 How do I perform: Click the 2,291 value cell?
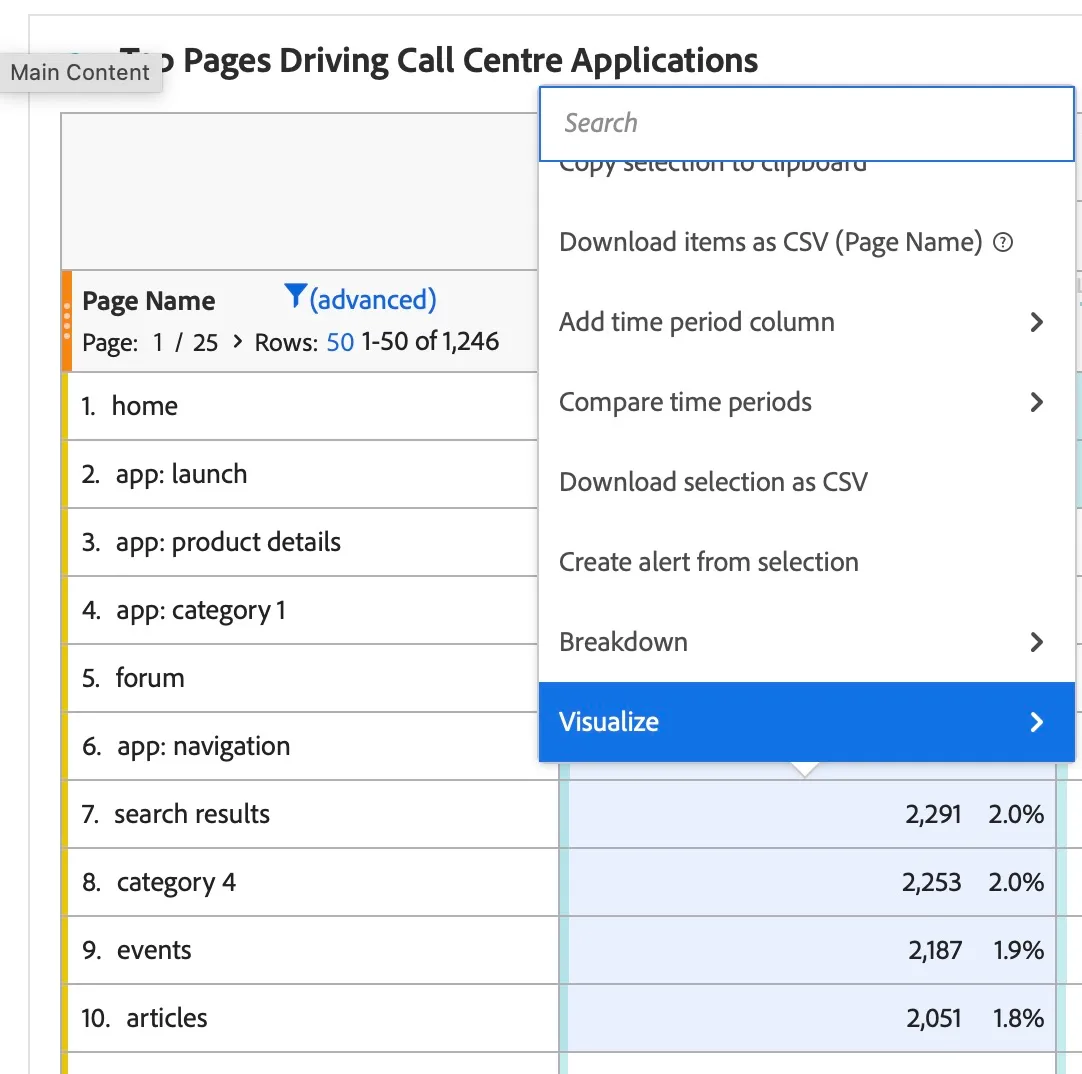(933, 814)
